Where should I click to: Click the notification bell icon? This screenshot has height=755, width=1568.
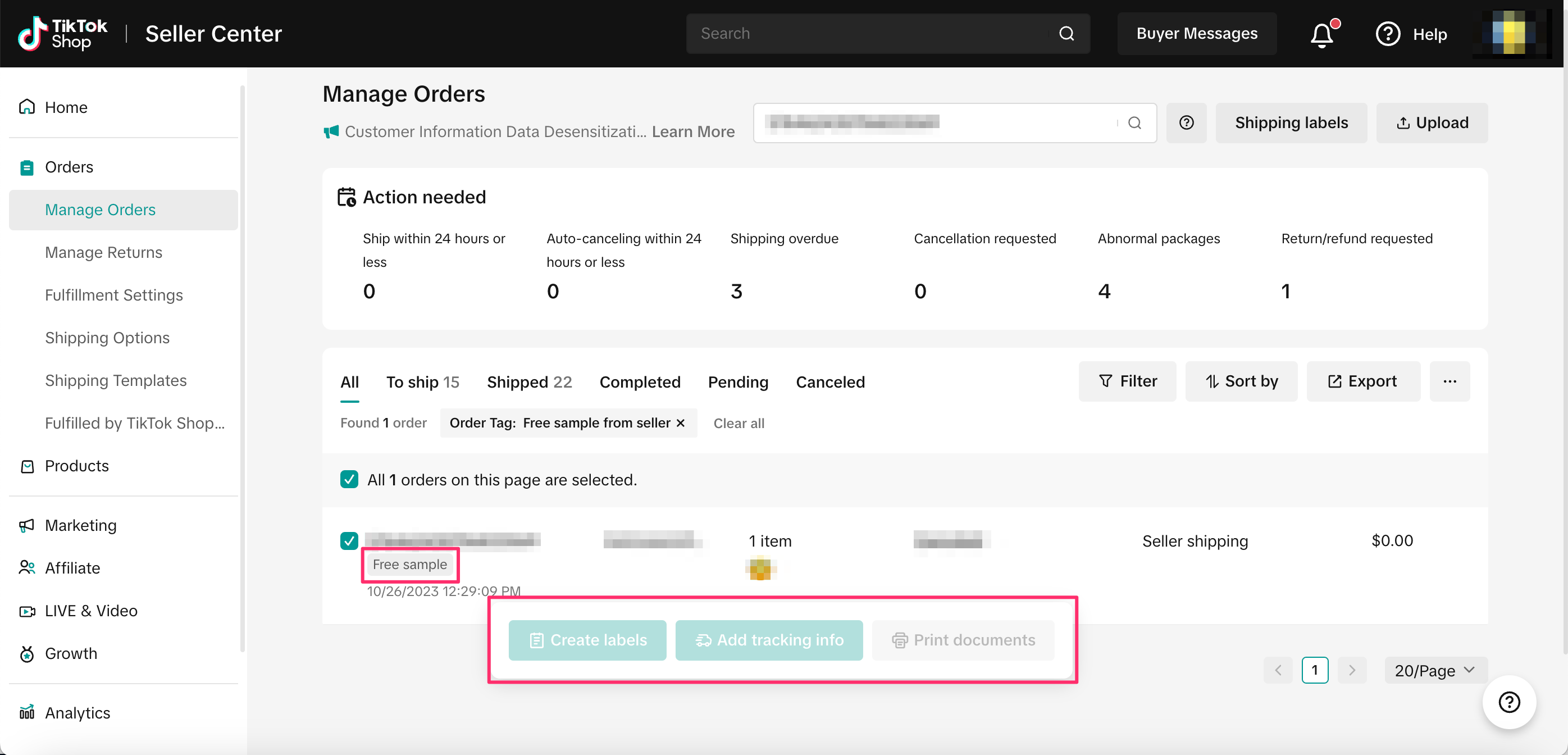tap(1321, 34)
